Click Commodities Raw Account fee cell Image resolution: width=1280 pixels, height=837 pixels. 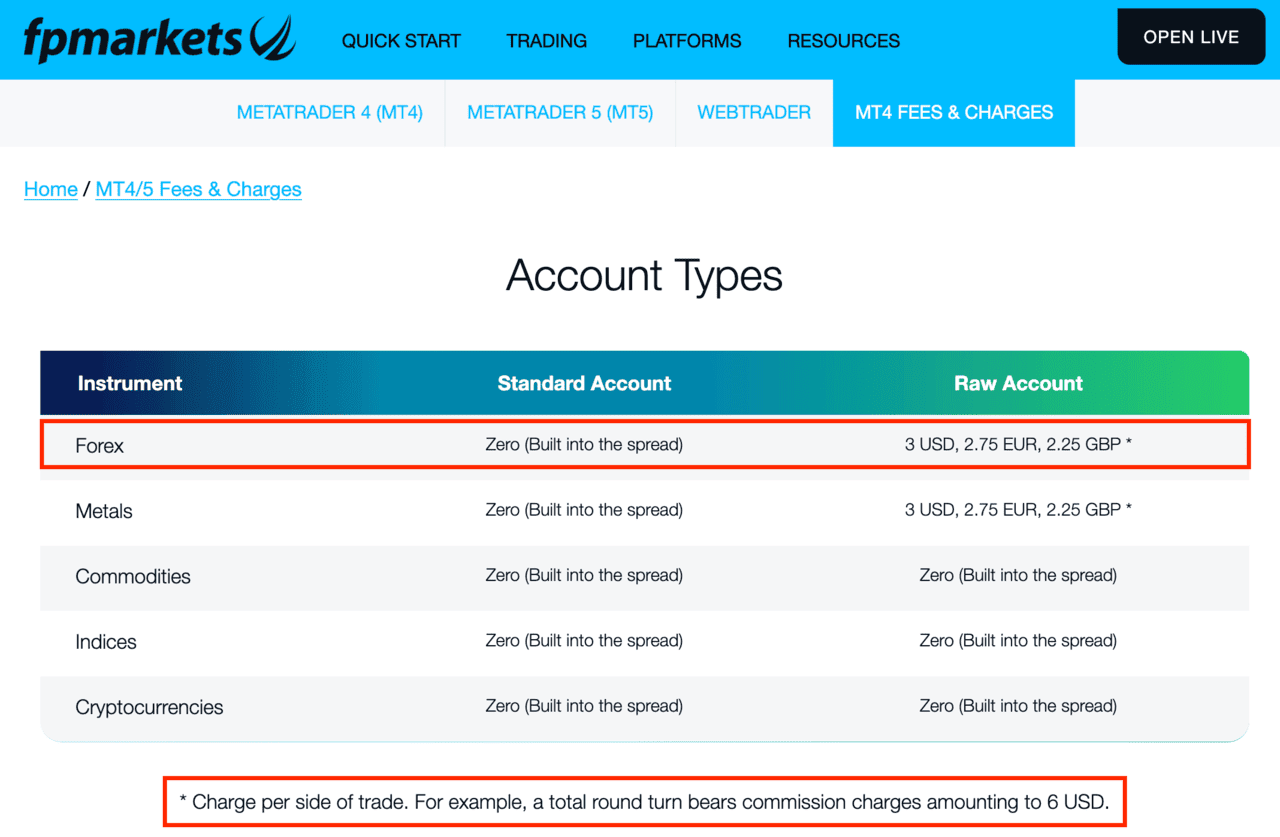pos(1018,575)
